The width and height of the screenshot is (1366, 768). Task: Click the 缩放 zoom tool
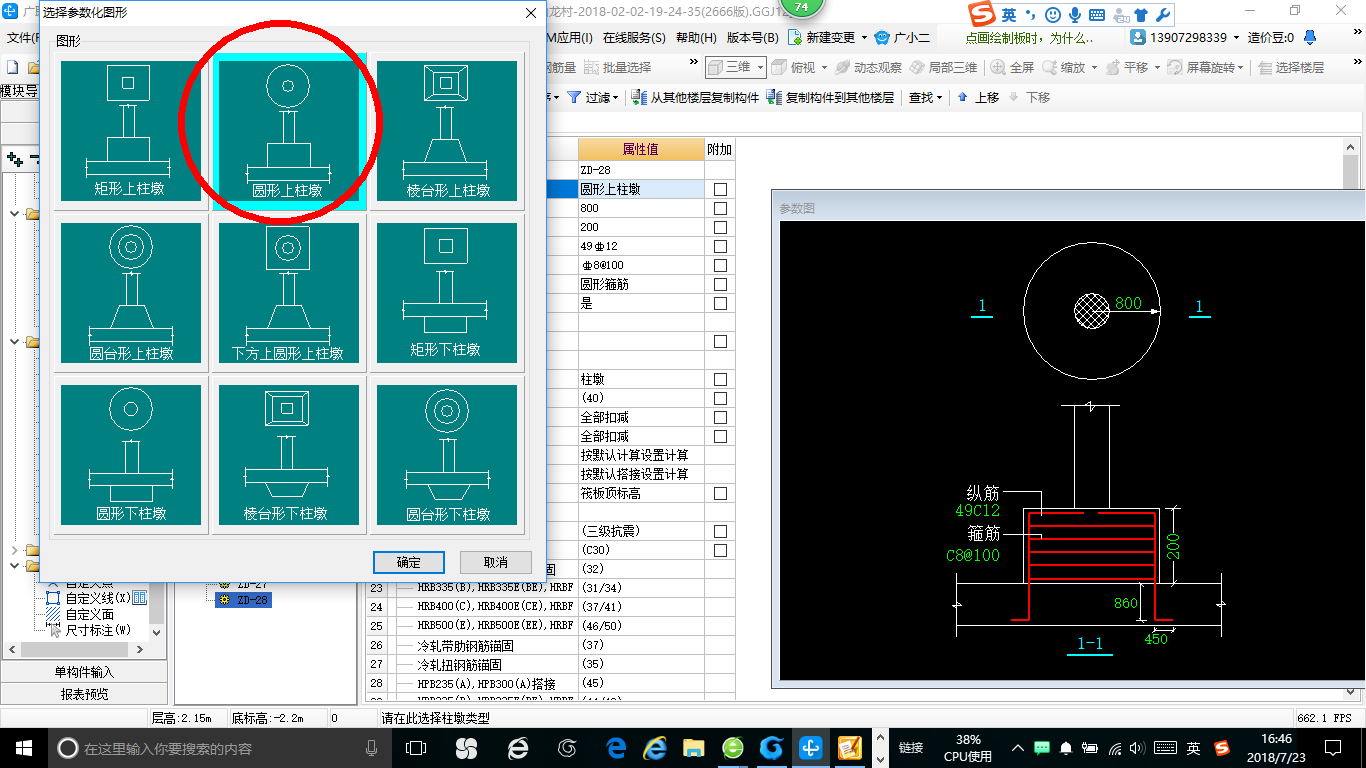(1063, 67)
